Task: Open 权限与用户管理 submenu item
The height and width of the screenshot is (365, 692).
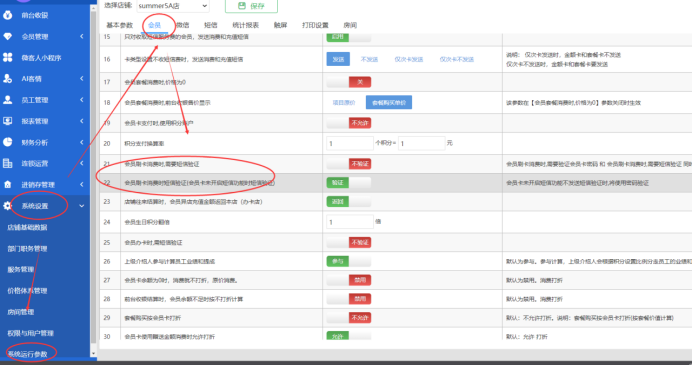Action: pos(30,333)
